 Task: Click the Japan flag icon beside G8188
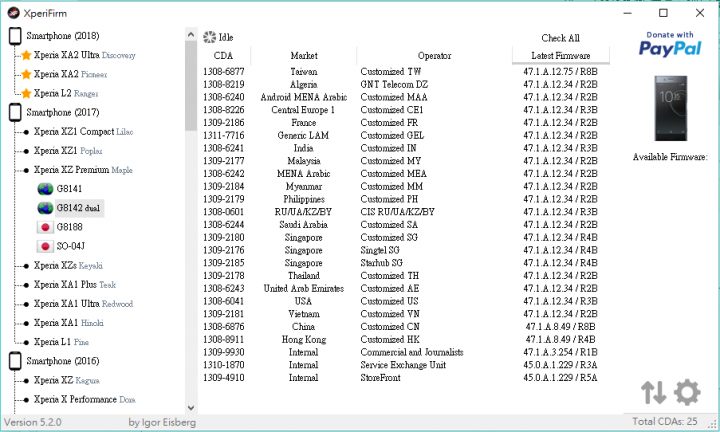click(x=45, y=227)
